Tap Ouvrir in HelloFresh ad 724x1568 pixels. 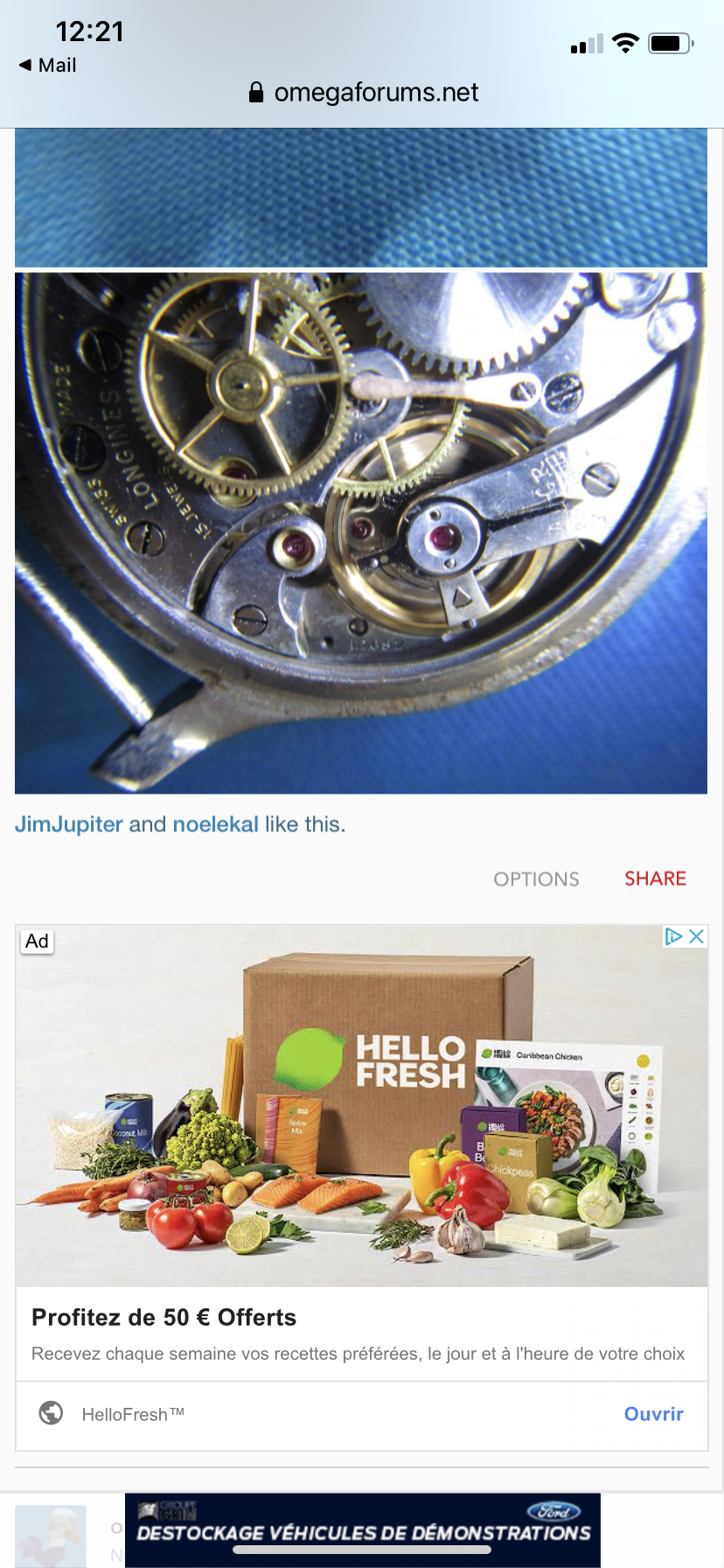point(653,1414)
